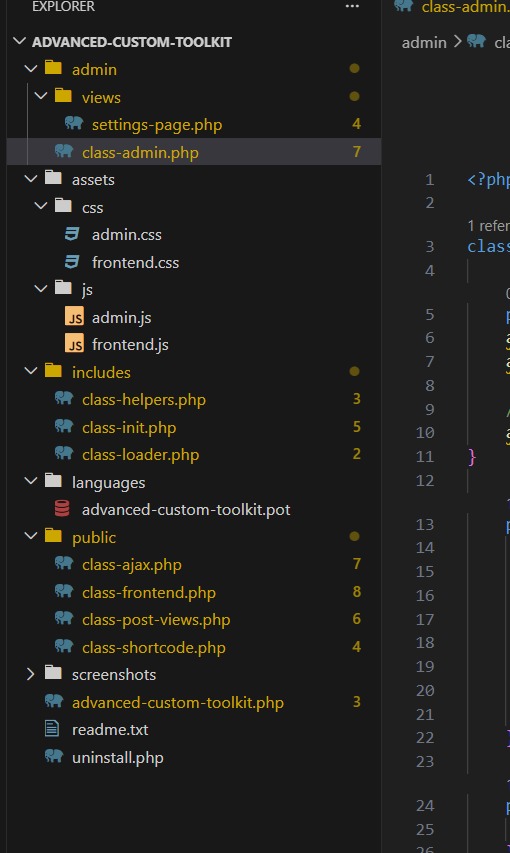Open class-frontend.php file
The width and height of the screenshot is (510, 853).
[x=149, y=592]
